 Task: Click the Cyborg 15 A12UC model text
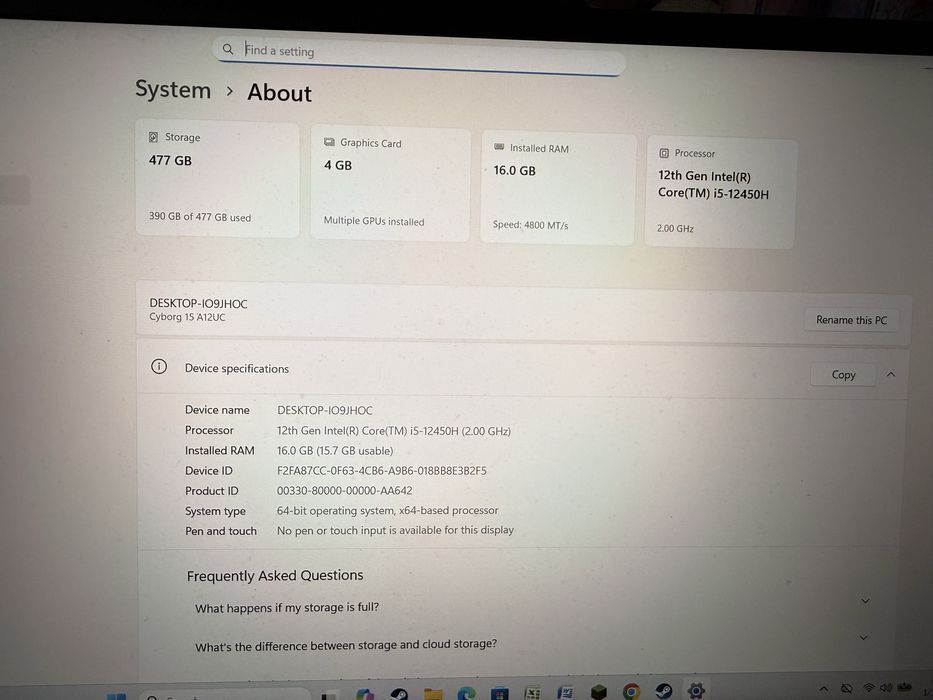[x=187, y=317]
